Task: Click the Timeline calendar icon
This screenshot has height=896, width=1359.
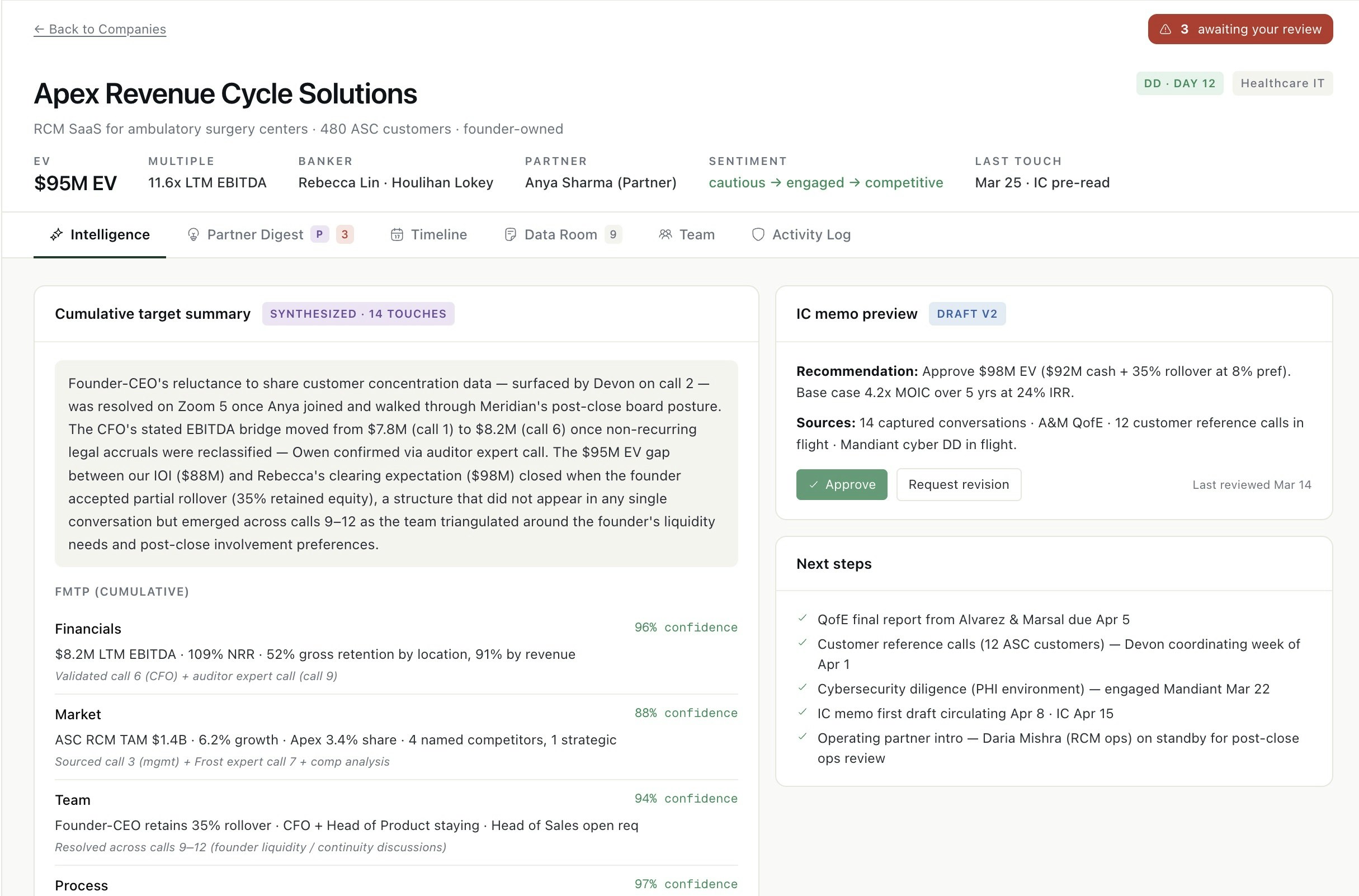Action: [x=397, y=234]
